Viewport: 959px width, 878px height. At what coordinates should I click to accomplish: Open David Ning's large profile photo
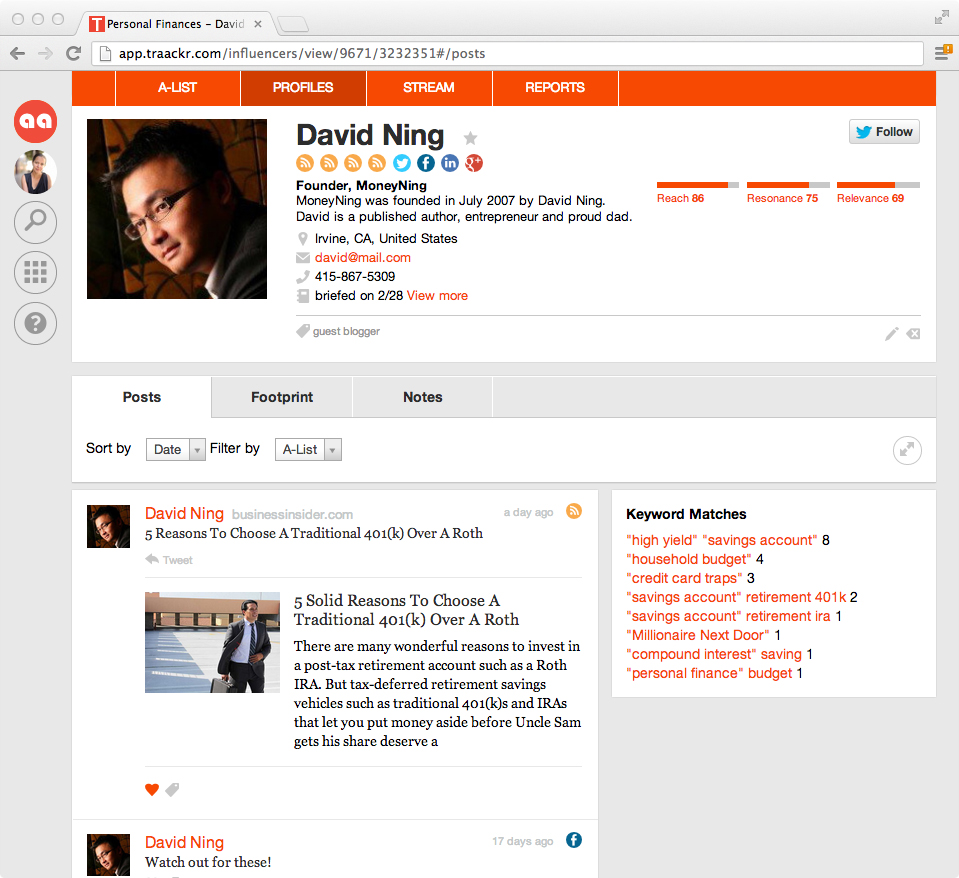[x=177, y=209]
